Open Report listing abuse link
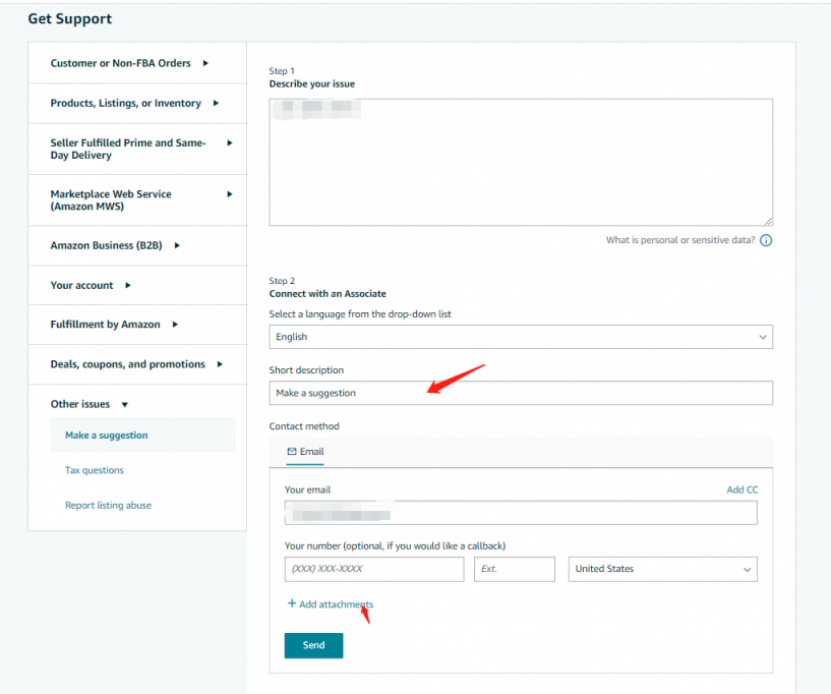The image size is (831, 694). 108,505
